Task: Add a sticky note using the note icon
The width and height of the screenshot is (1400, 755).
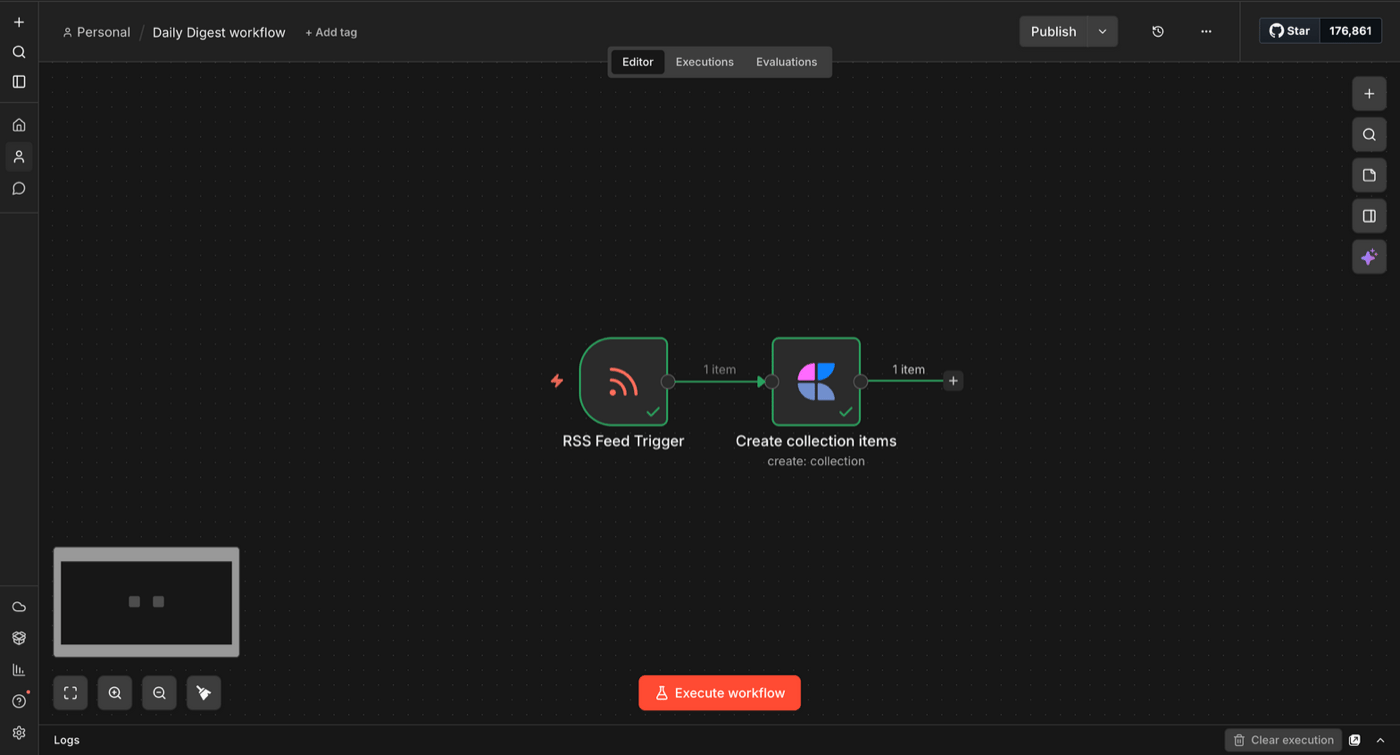Action: (x=1369, y=175)
